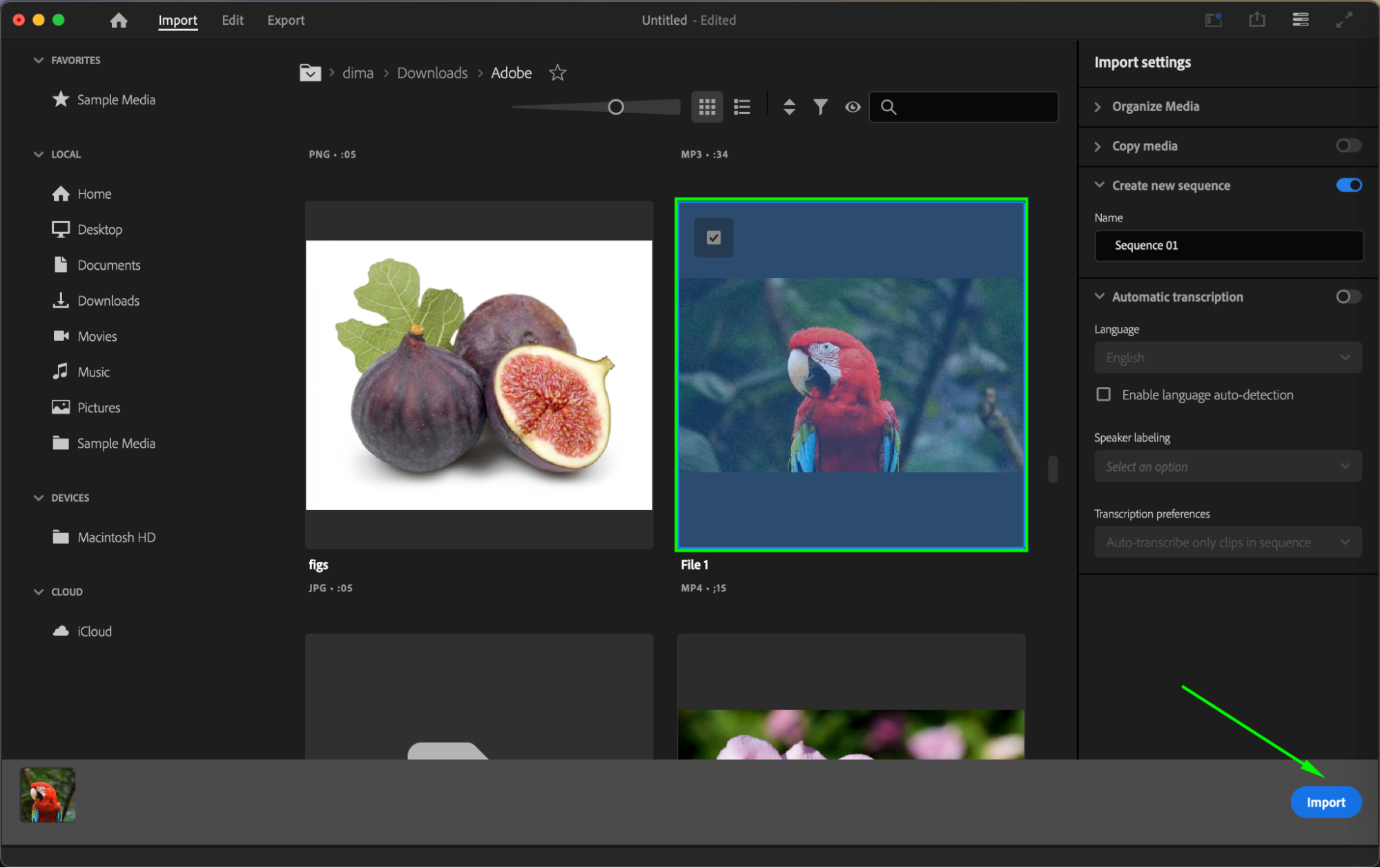1380x868 pixels.
Task: Open the filter funnel icon
Action: pyautogui.click(x=820, y=107)
